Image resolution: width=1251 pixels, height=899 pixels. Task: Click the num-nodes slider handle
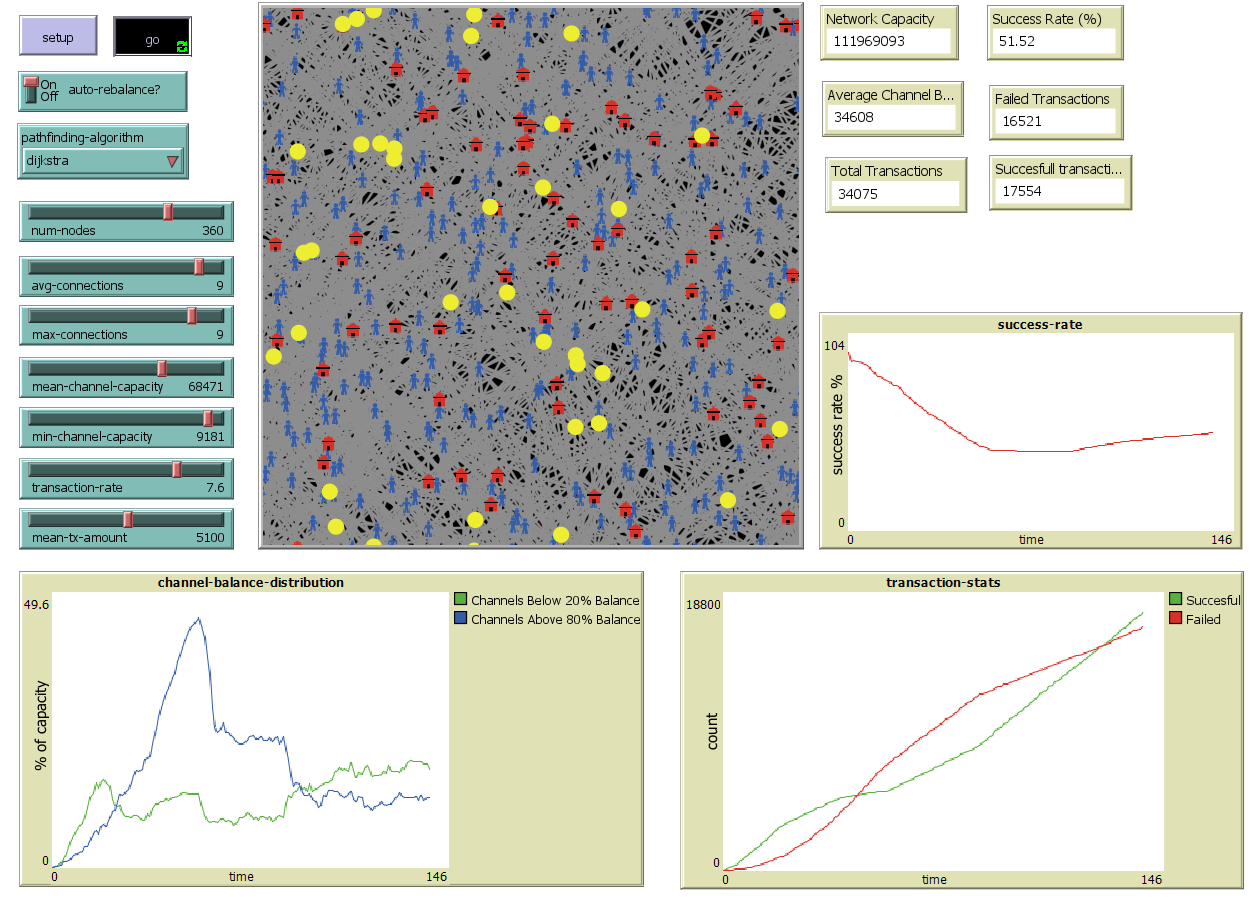pyautogui.click(x=168, y=212)
